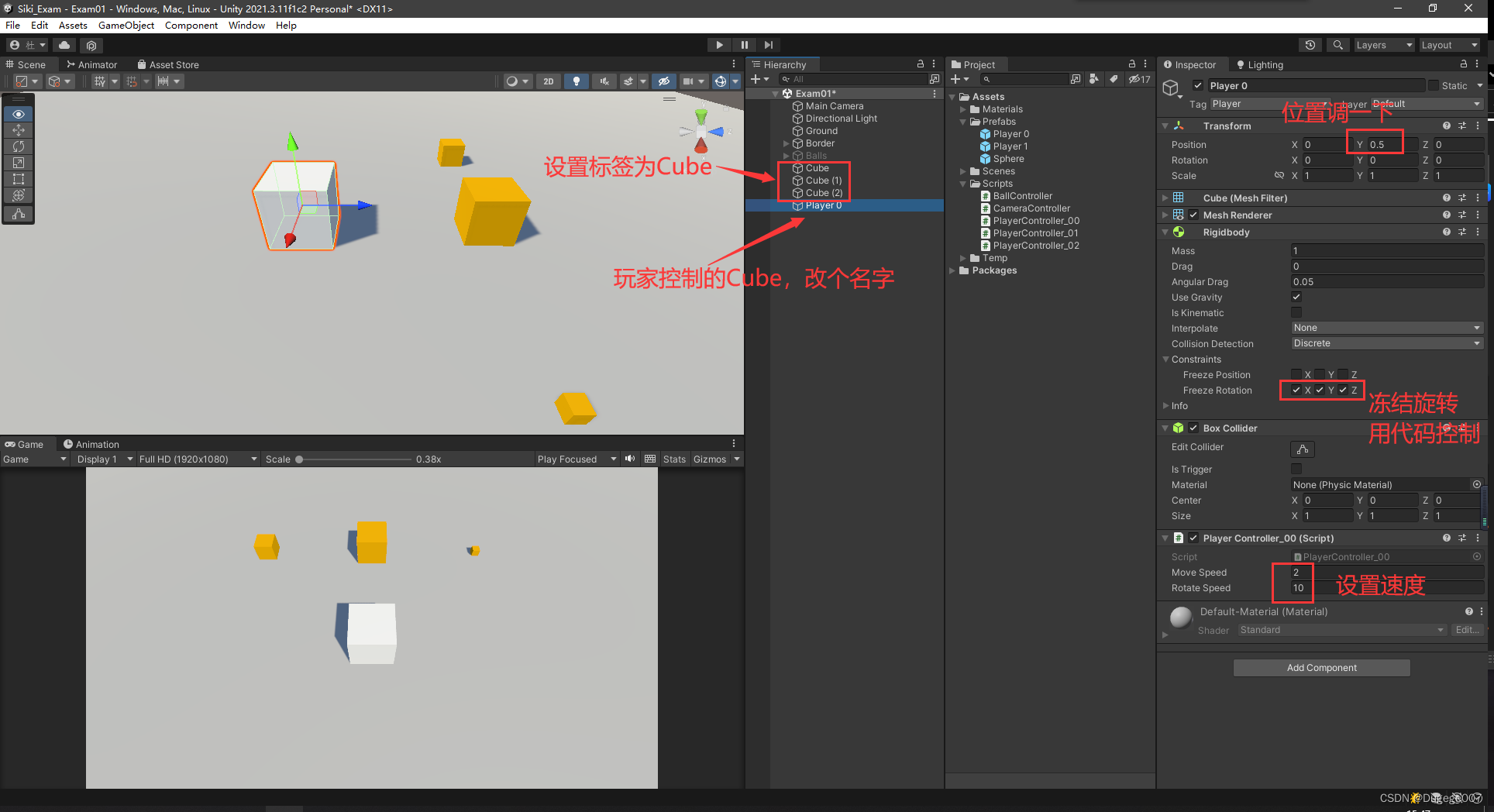Toggle Mesh Renderer enabled checkbox
The width and height of the screenshot is (1494, 812).
click(1194, 215)
